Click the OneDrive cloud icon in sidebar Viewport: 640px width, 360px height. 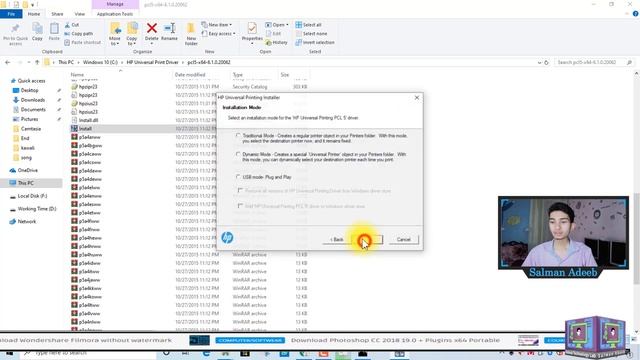13,170
